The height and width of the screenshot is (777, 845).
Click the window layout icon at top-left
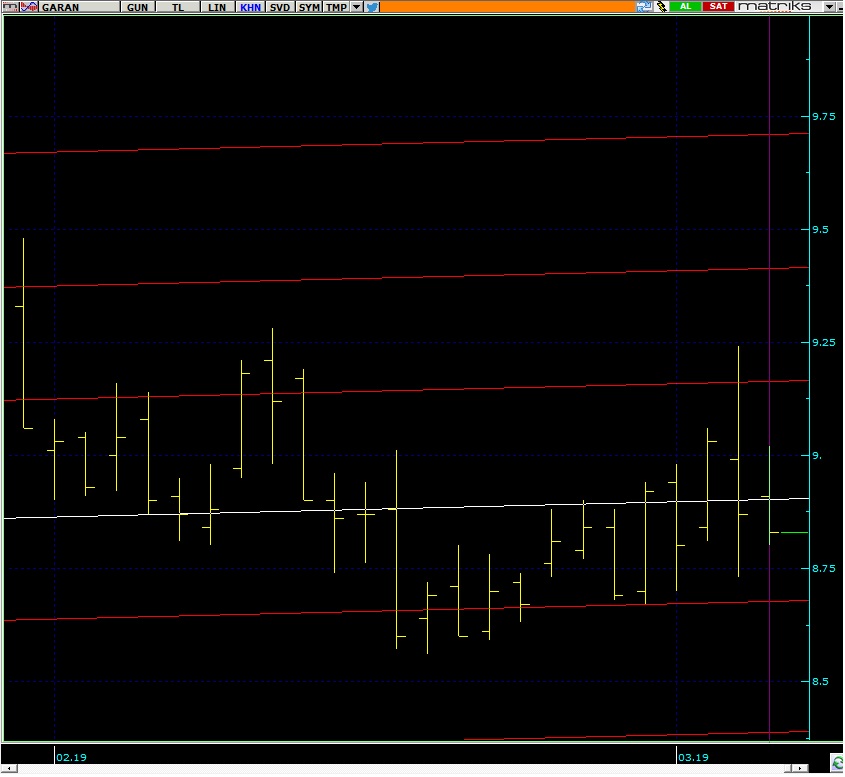pyautogui.click(x=9, y=7)
